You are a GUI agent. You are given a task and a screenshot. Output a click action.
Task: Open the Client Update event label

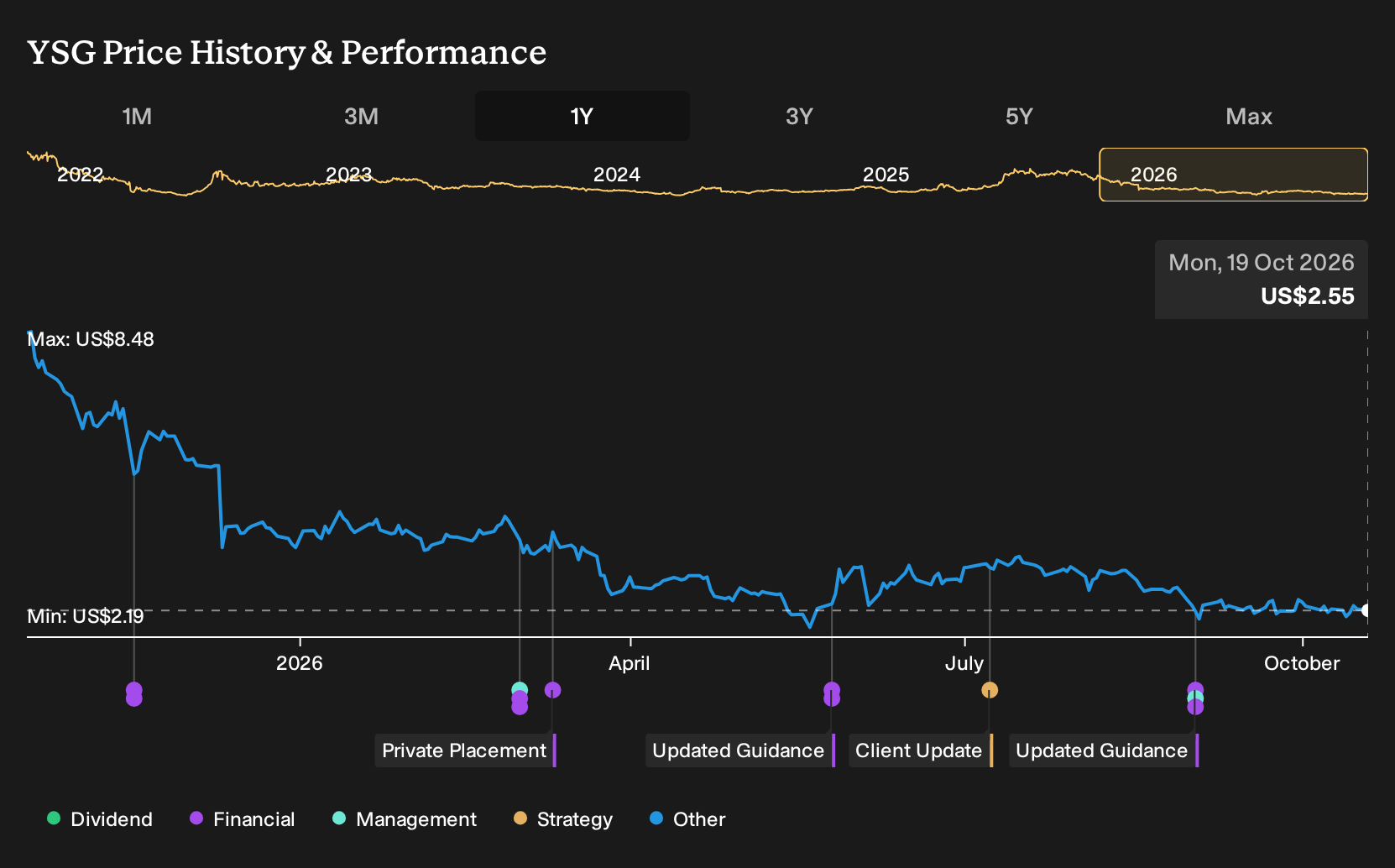(x=921, y=750)
